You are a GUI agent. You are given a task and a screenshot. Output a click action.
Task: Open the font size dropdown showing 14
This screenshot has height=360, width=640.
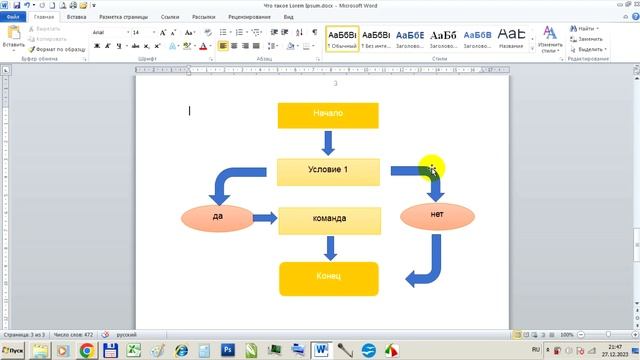click(x=153, y=32)
